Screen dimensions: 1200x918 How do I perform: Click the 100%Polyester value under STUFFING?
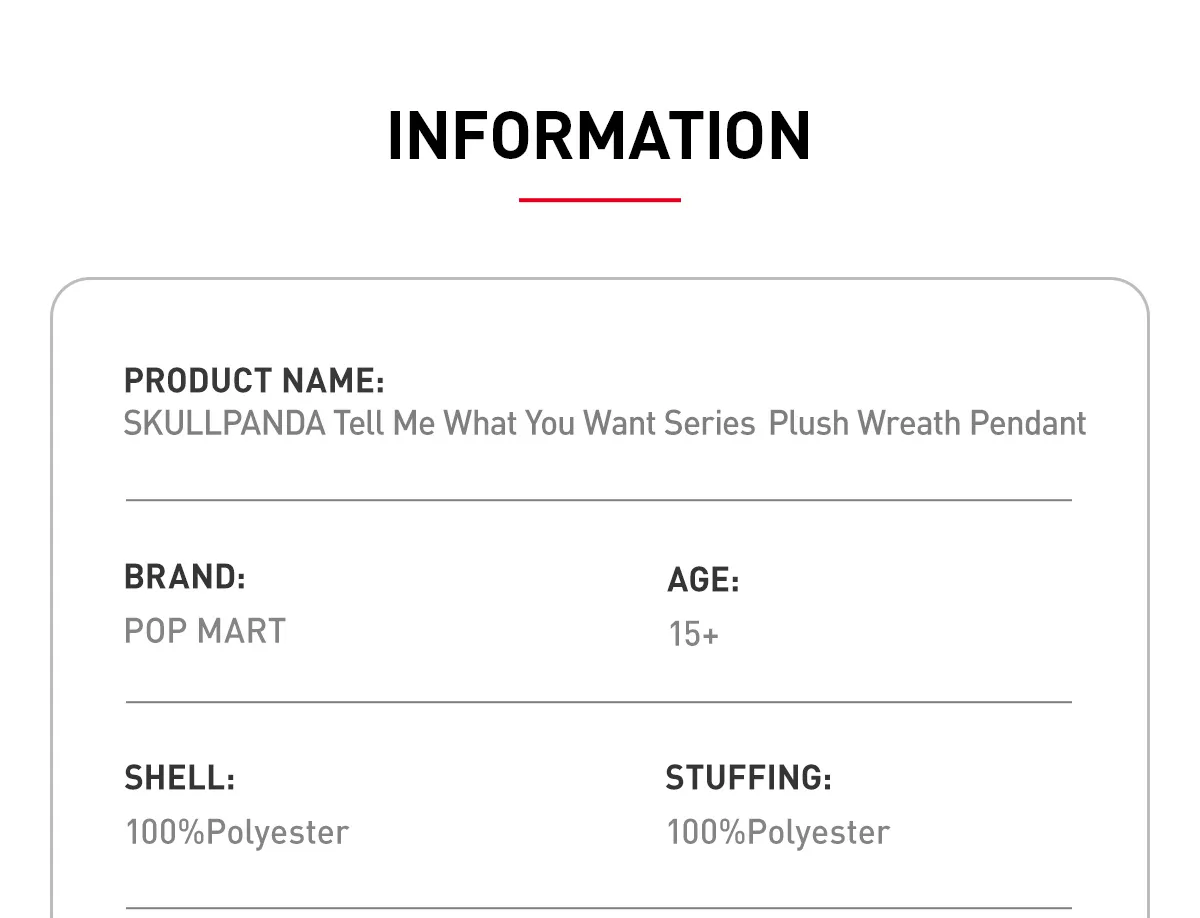pos(778,832)
